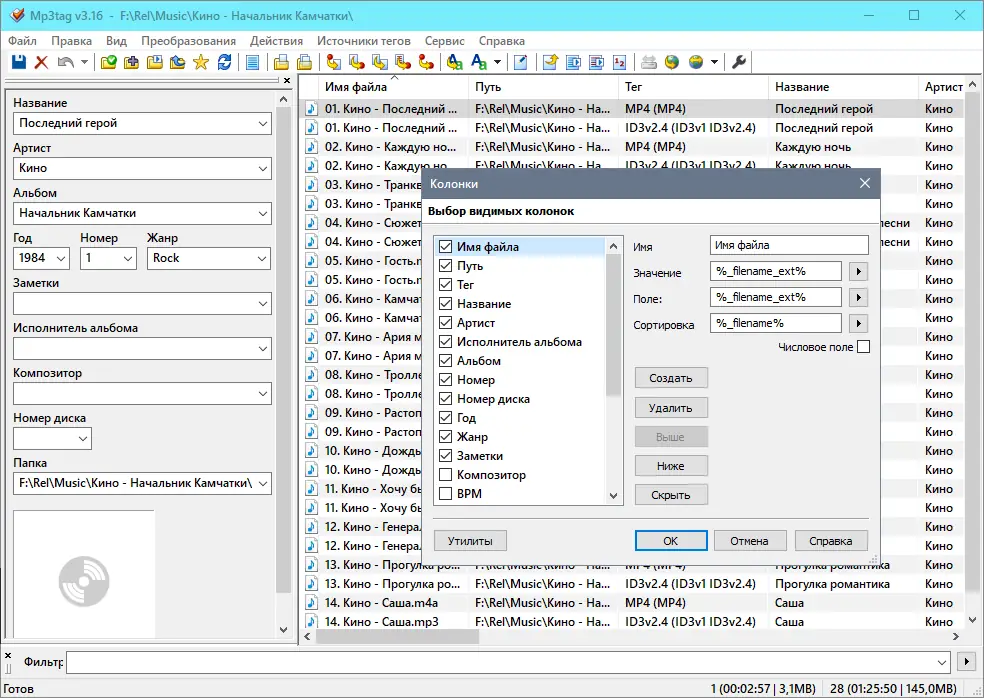Click the Создать button
The width and height of the screenshot is (984, 698).
[x=671, y=378]
